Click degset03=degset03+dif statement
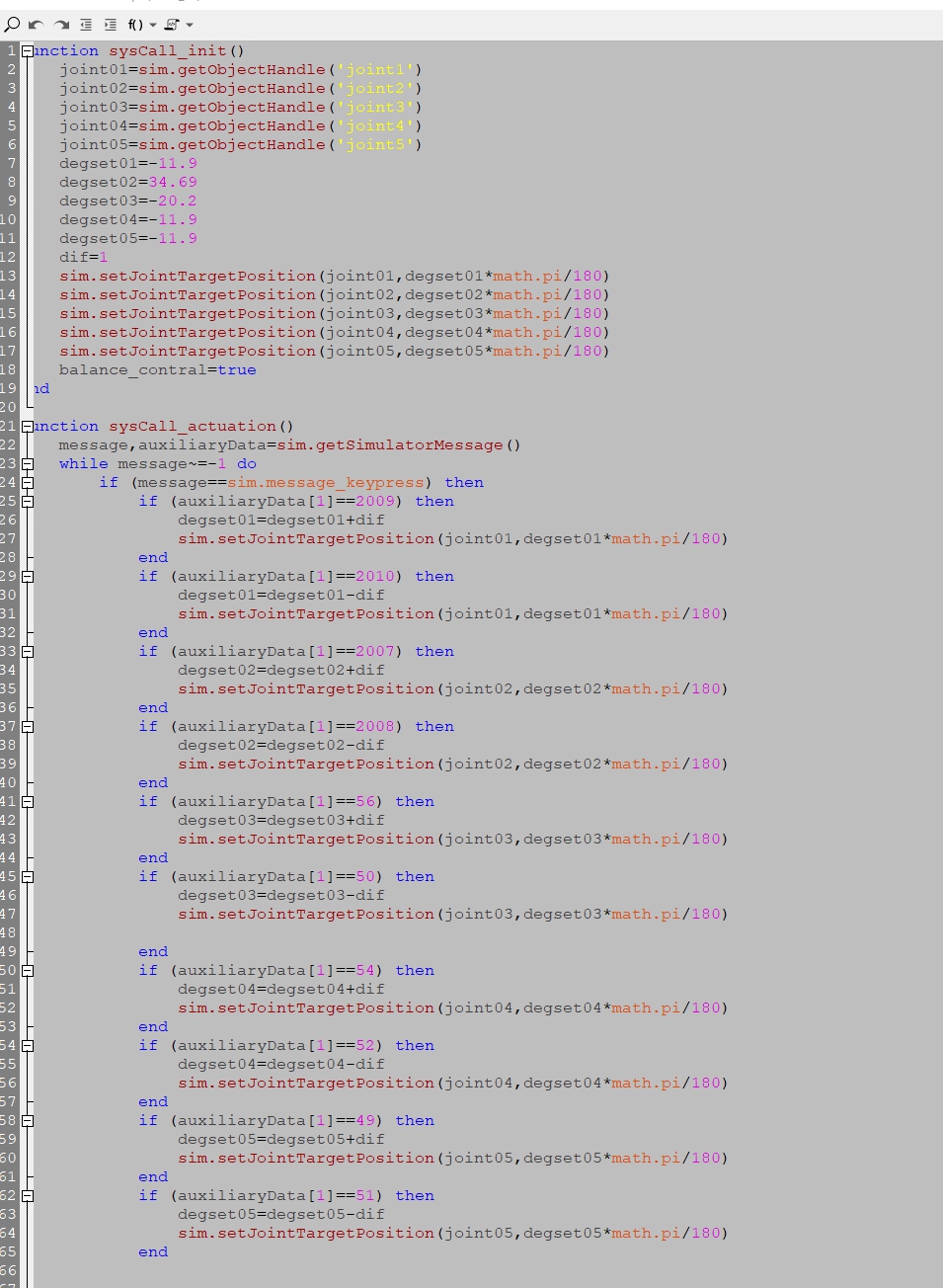The height and width of the screenshot is (1288, 943). coord(281,821)
